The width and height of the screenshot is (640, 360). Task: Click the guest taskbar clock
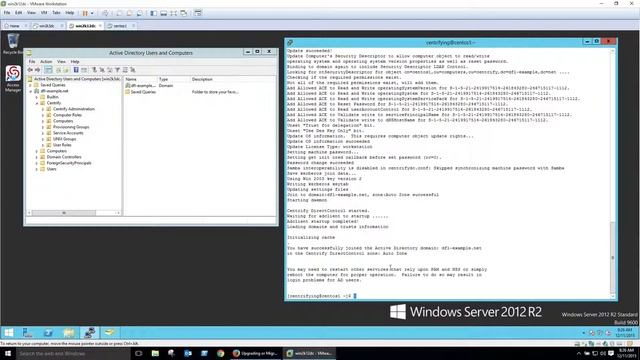[625, 333]
